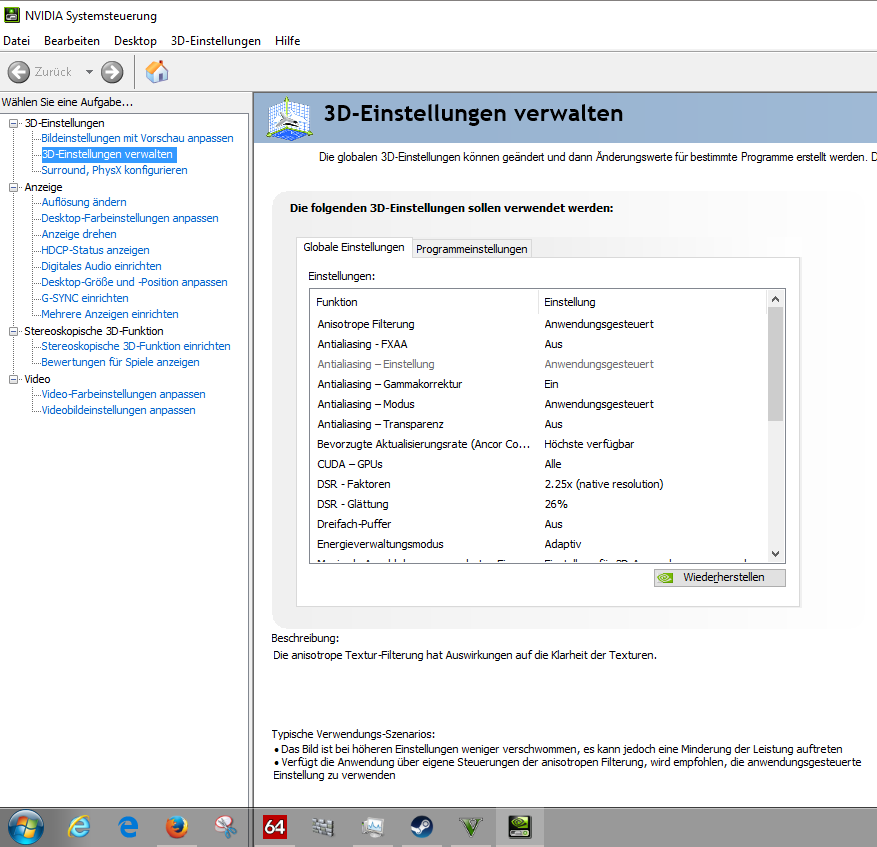Image resolution: width=877 pixels, height=847 pixels.
Task: Open the 3D-Einstellungen menu
Action: coord(216,41)
